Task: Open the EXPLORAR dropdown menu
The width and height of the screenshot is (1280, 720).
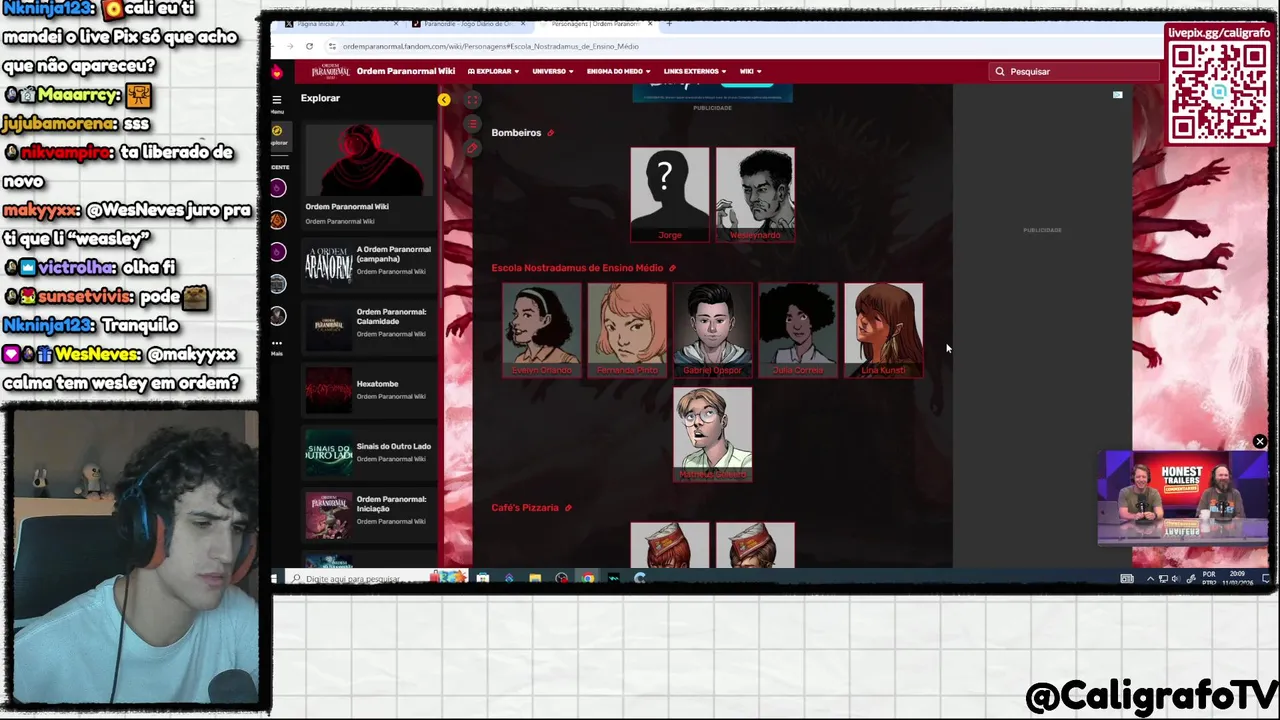Action: point(493,72)
